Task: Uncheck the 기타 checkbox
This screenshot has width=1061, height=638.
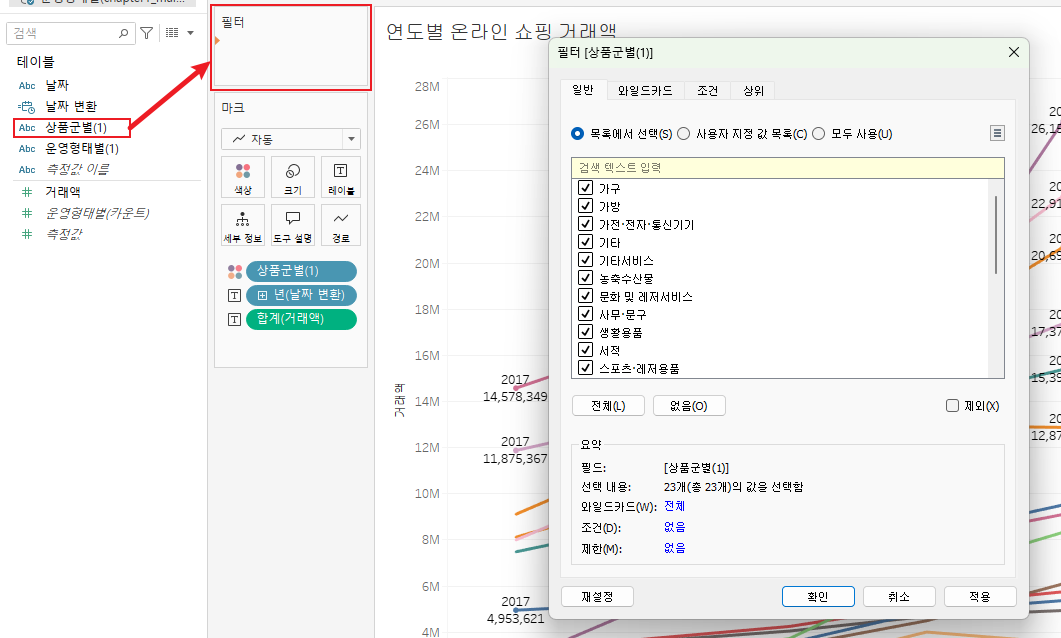Action: tap(586, 242)
